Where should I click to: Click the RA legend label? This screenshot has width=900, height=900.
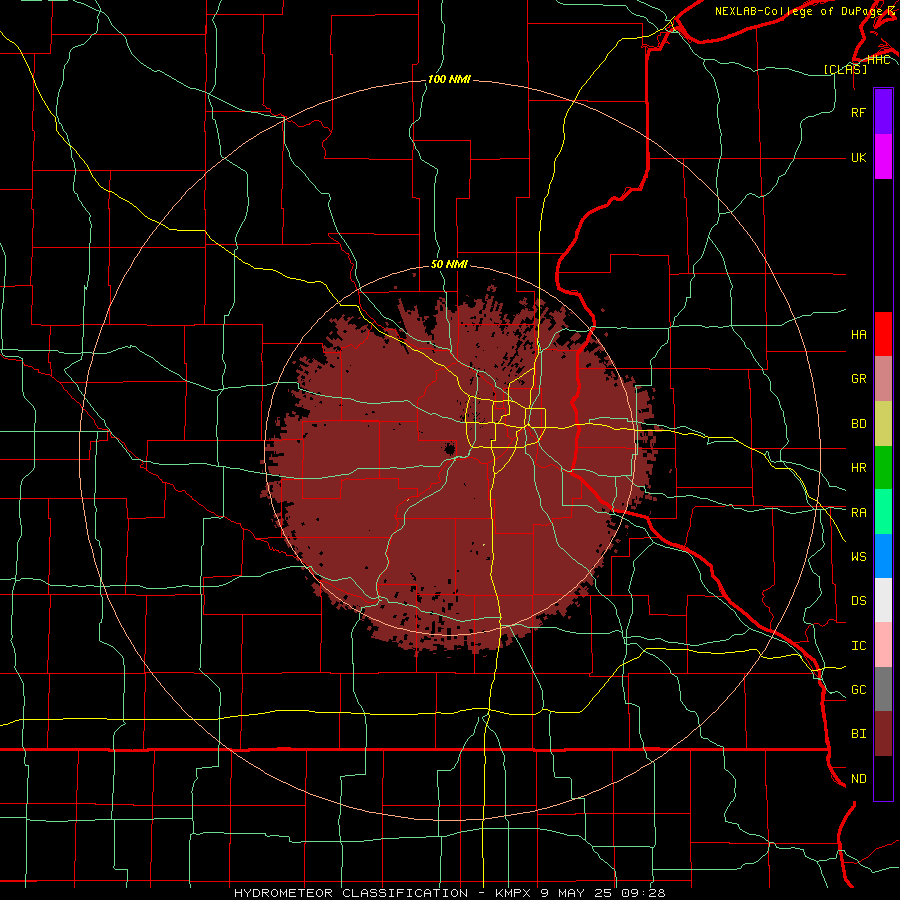coord(858,512)
